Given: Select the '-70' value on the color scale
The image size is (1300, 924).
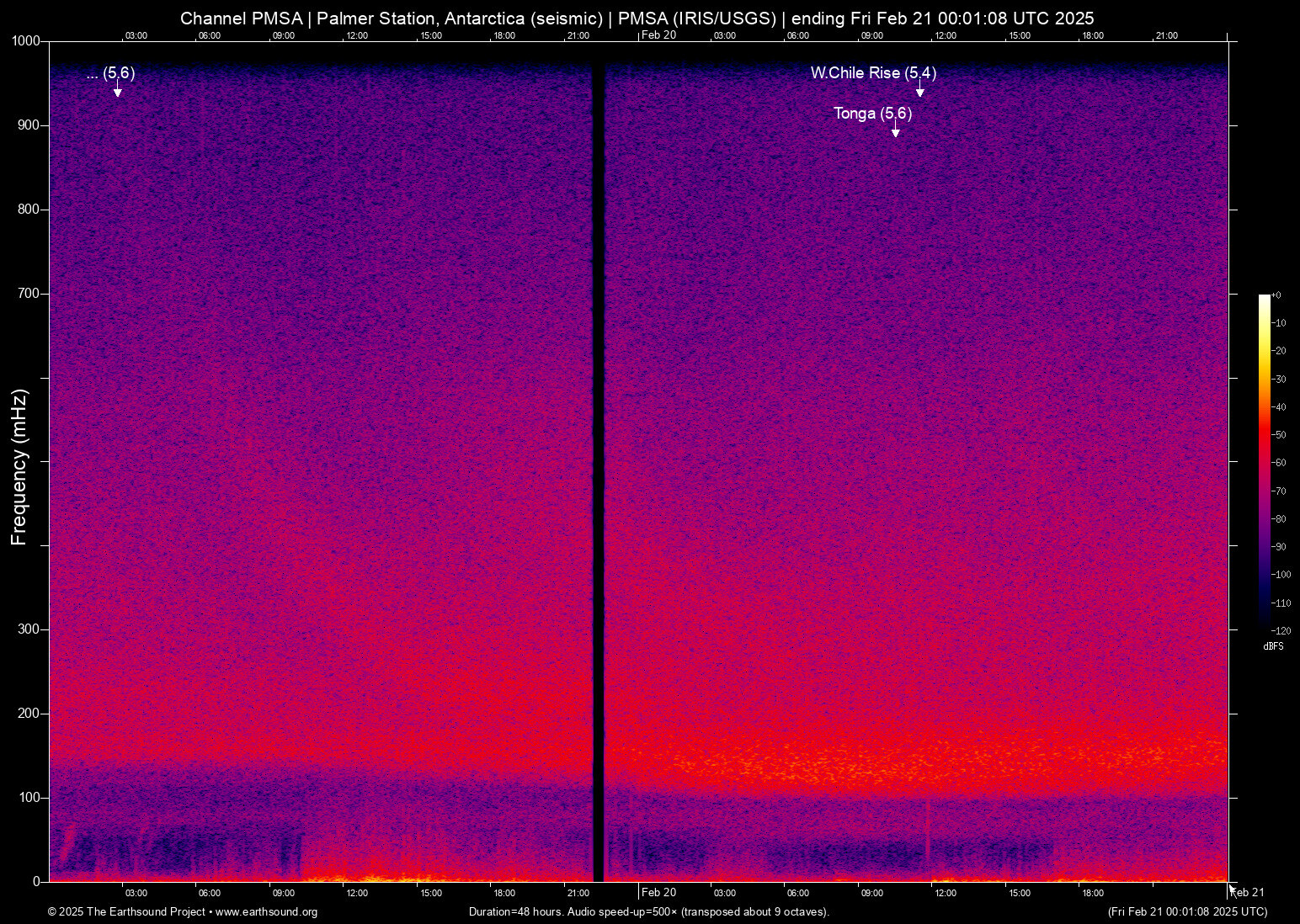Looking at the screenshot, I should (x=1279, y=491).
